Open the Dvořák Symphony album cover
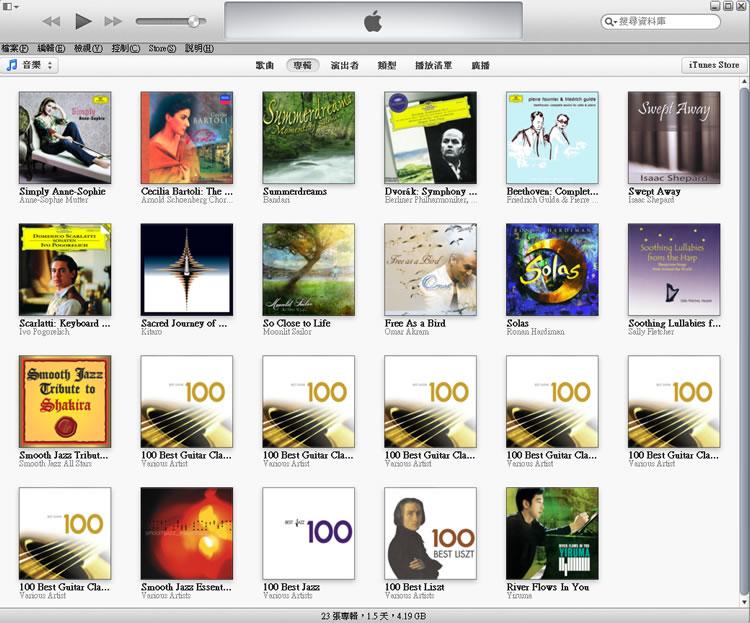 click(x=430, y=138)
